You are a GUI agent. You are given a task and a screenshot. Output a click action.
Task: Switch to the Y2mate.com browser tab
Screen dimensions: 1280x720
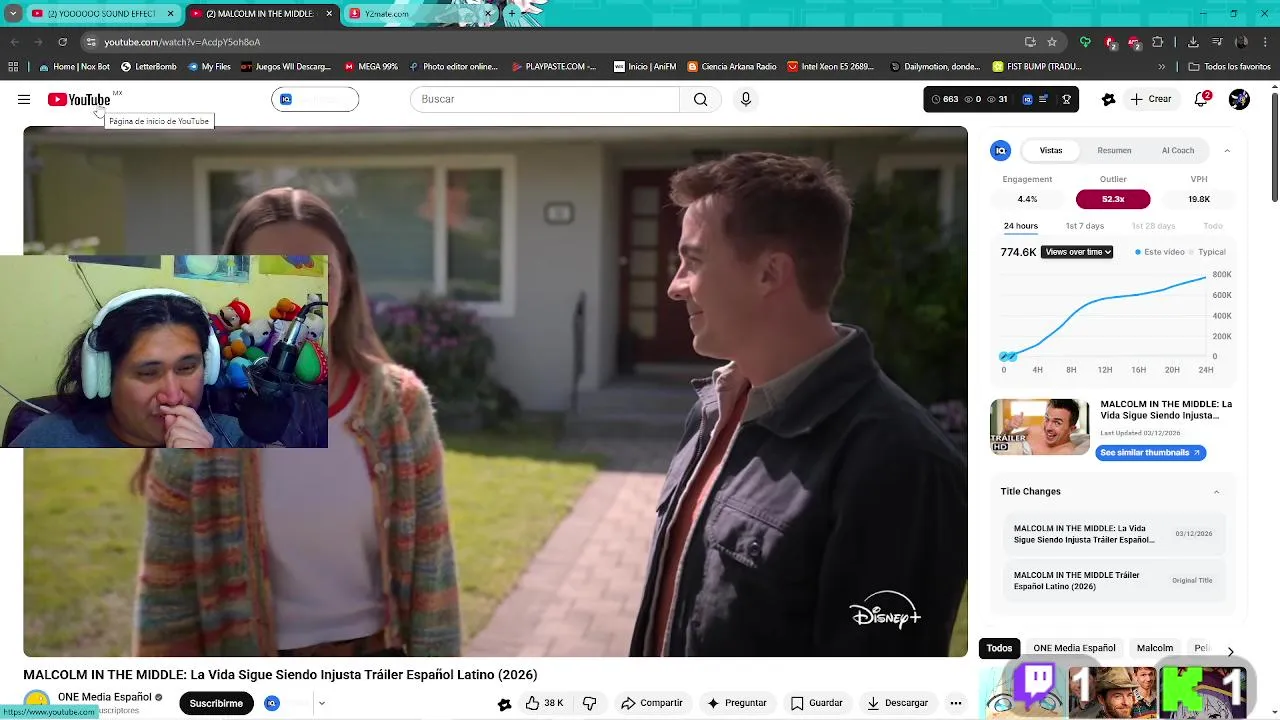coord(420,14)
